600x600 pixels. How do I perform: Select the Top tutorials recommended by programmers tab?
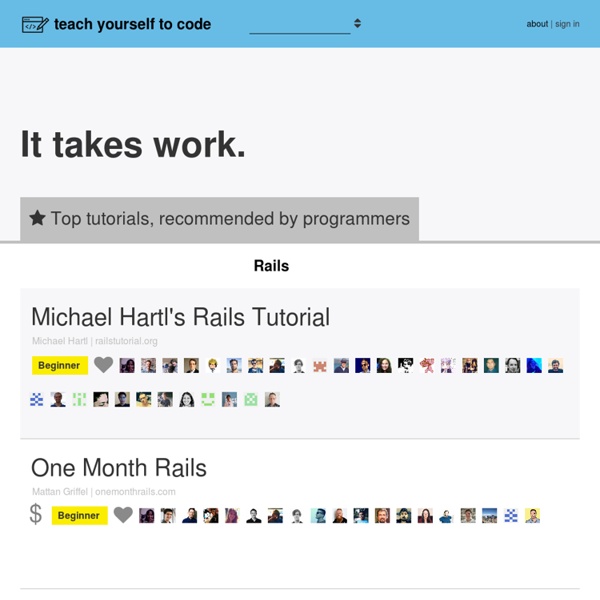(x=219, y=219)
